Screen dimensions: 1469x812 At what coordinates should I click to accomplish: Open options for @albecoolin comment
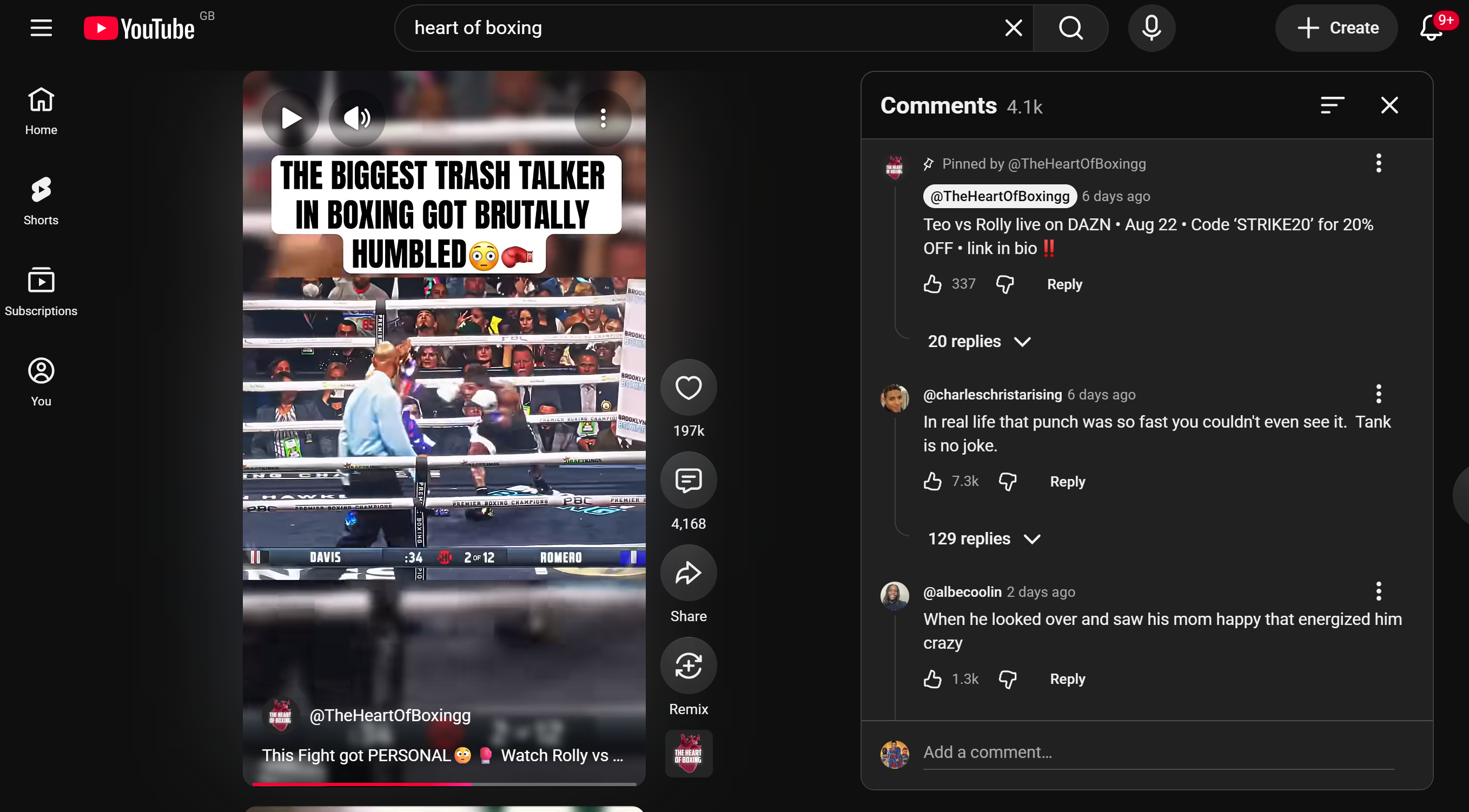1378,591
